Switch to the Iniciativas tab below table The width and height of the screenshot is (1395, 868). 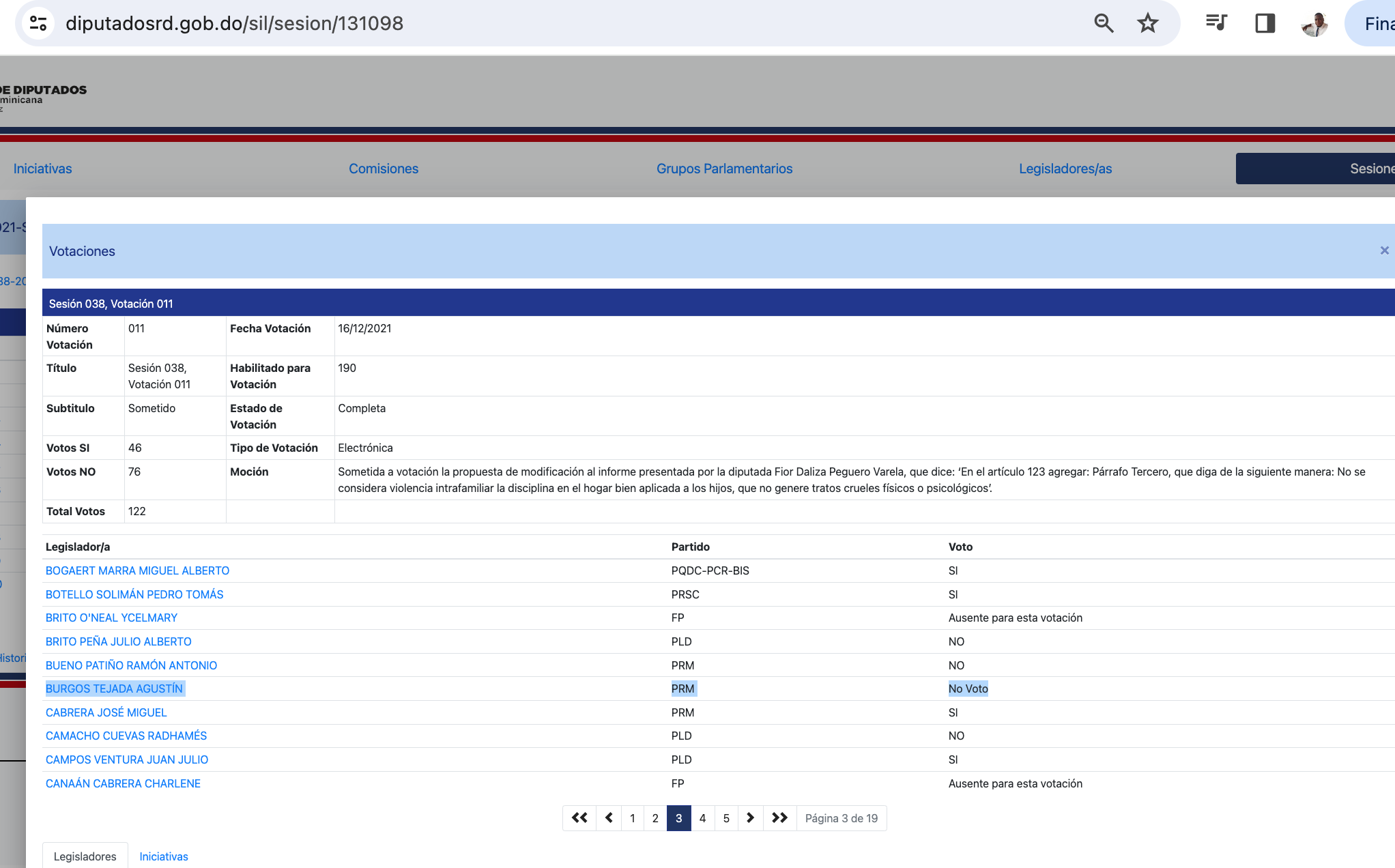[164, 856]
